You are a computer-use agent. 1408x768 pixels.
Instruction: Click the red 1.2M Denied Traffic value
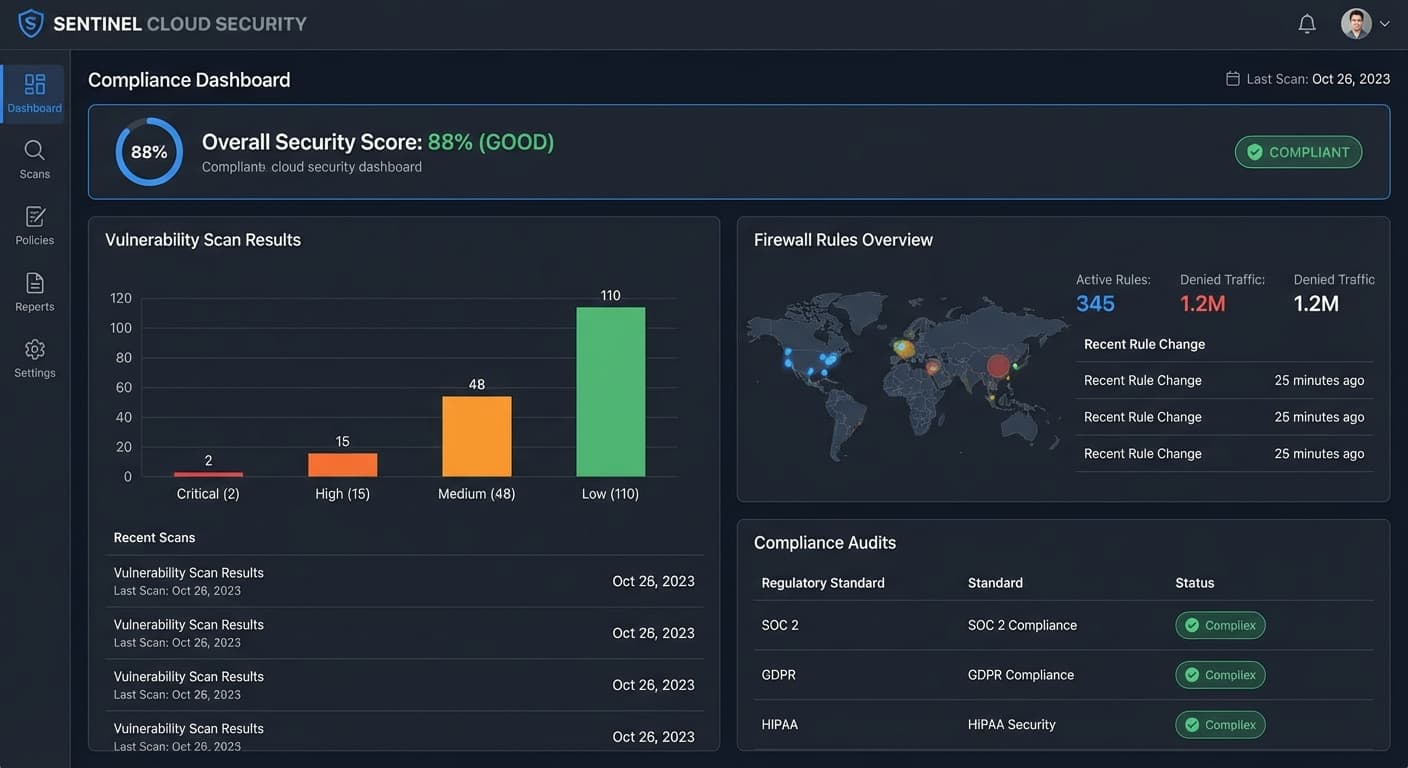pyautogui.click(x=1203, y=304)
